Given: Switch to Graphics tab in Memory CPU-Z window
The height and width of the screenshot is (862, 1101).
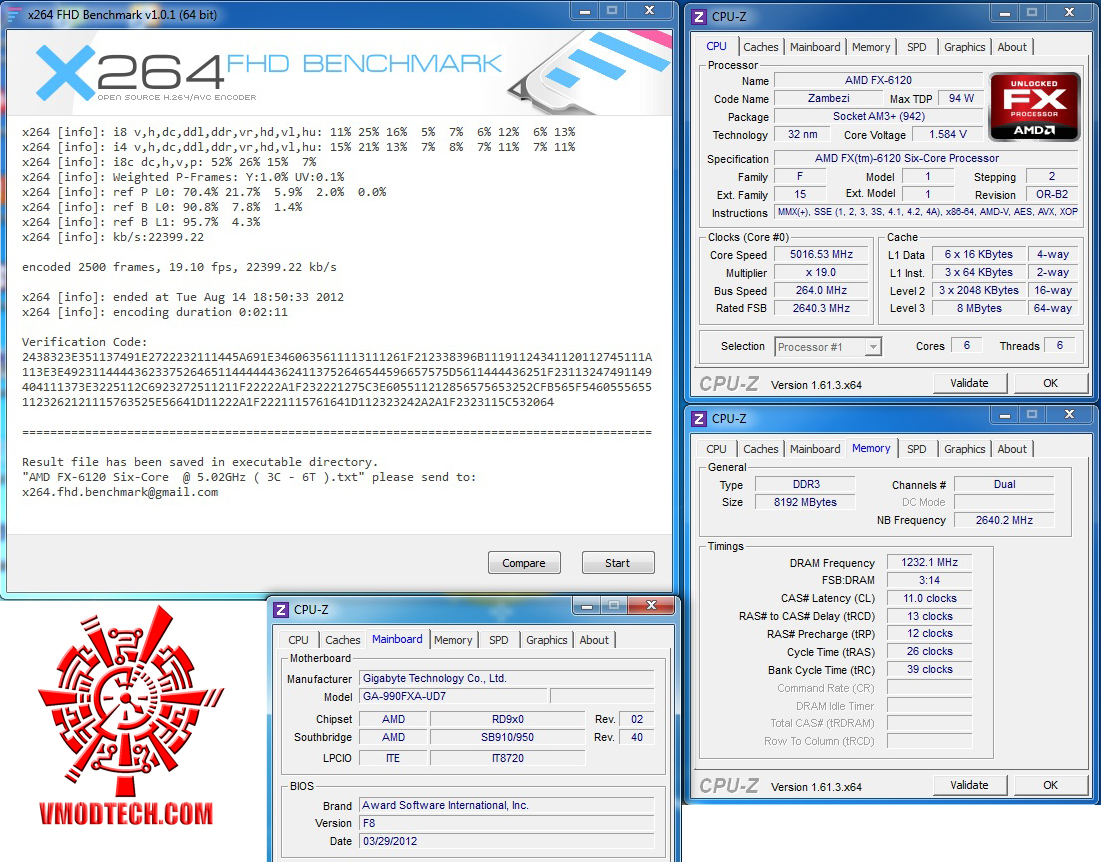Looking at the screenshot, I should coord(964,449).
